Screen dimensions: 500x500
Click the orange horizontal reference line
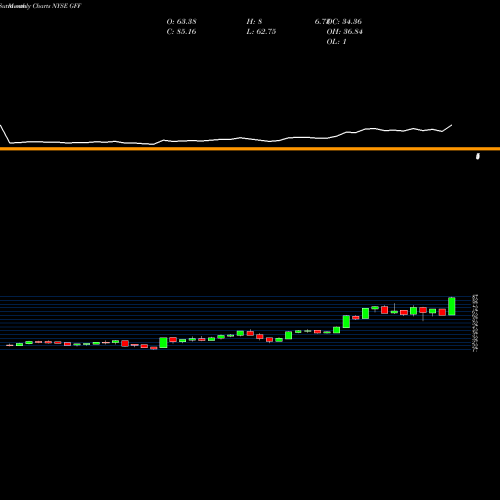[250, 149]
